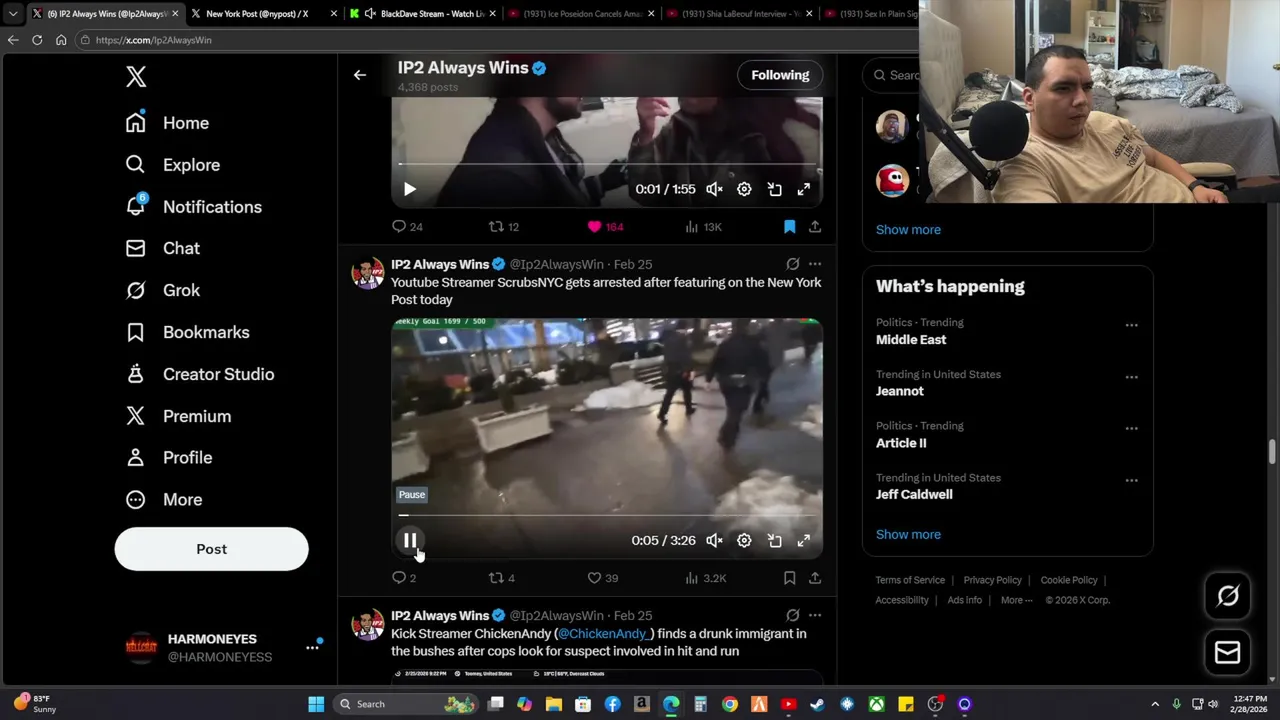The image size is (1280, 720).
Task: Open video settings gear on the 3:26 video
Action: click(744, 540)
